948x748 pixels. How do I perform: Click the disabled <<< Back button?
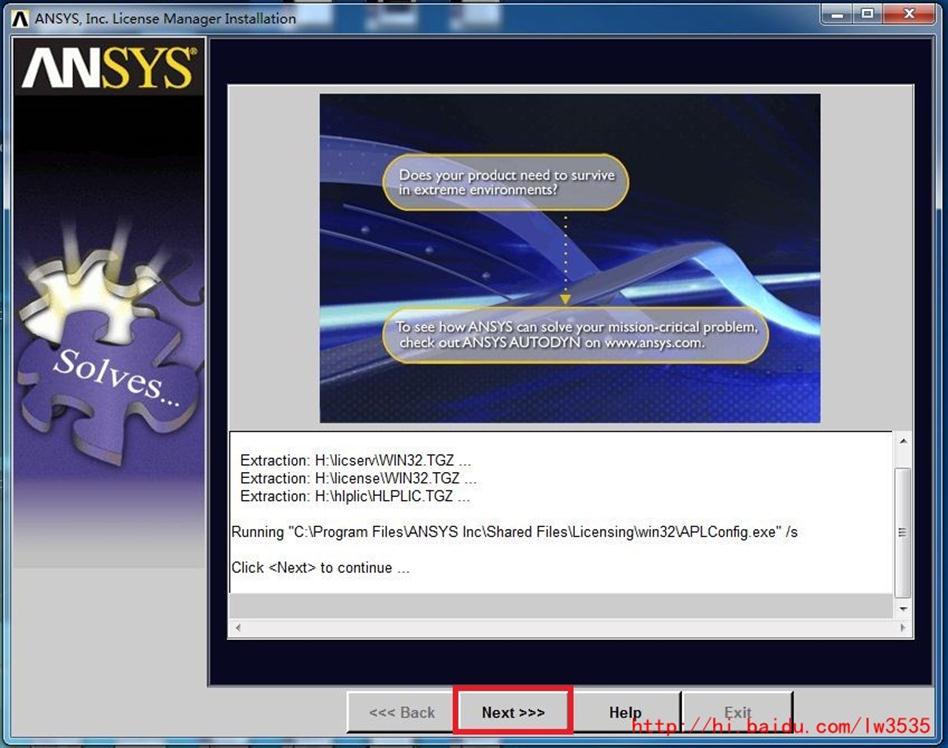coord(401,712)
